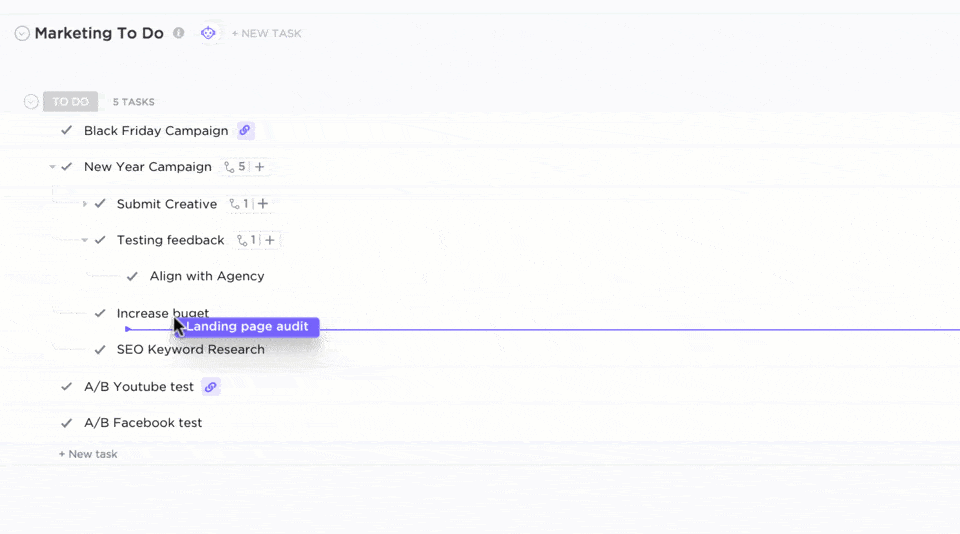Screen dimensions: 960x534
Task: Click the + New task link below the list
Action: tap(88, 454)
